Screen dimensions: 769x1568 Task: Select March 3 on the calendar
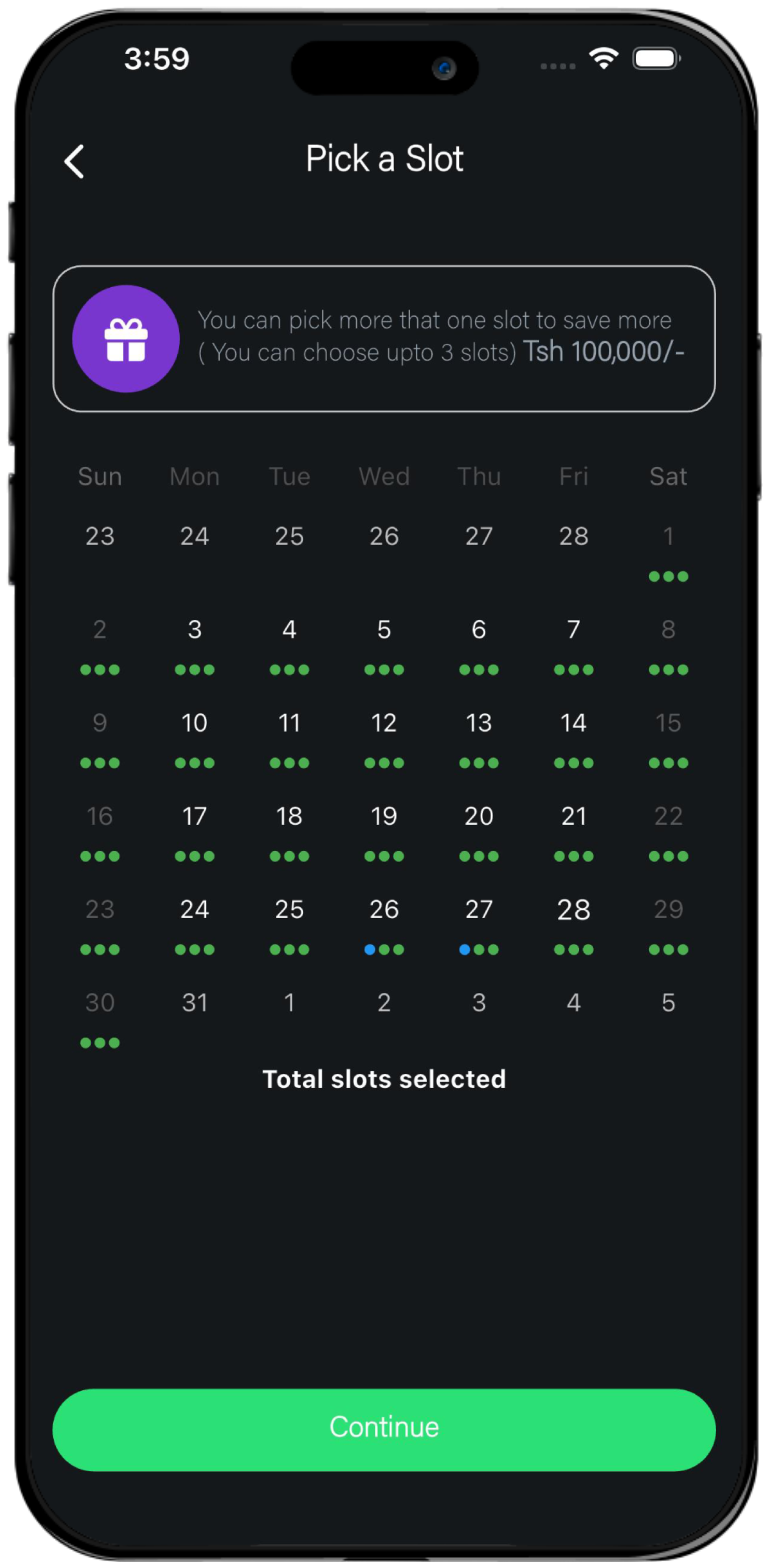(195, 629)
